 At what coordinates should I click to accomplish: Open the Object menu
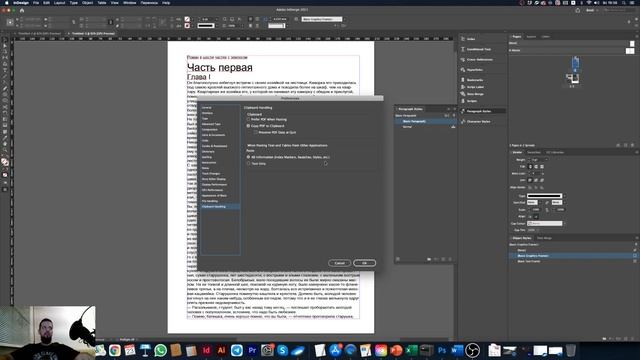coord(87,2)
